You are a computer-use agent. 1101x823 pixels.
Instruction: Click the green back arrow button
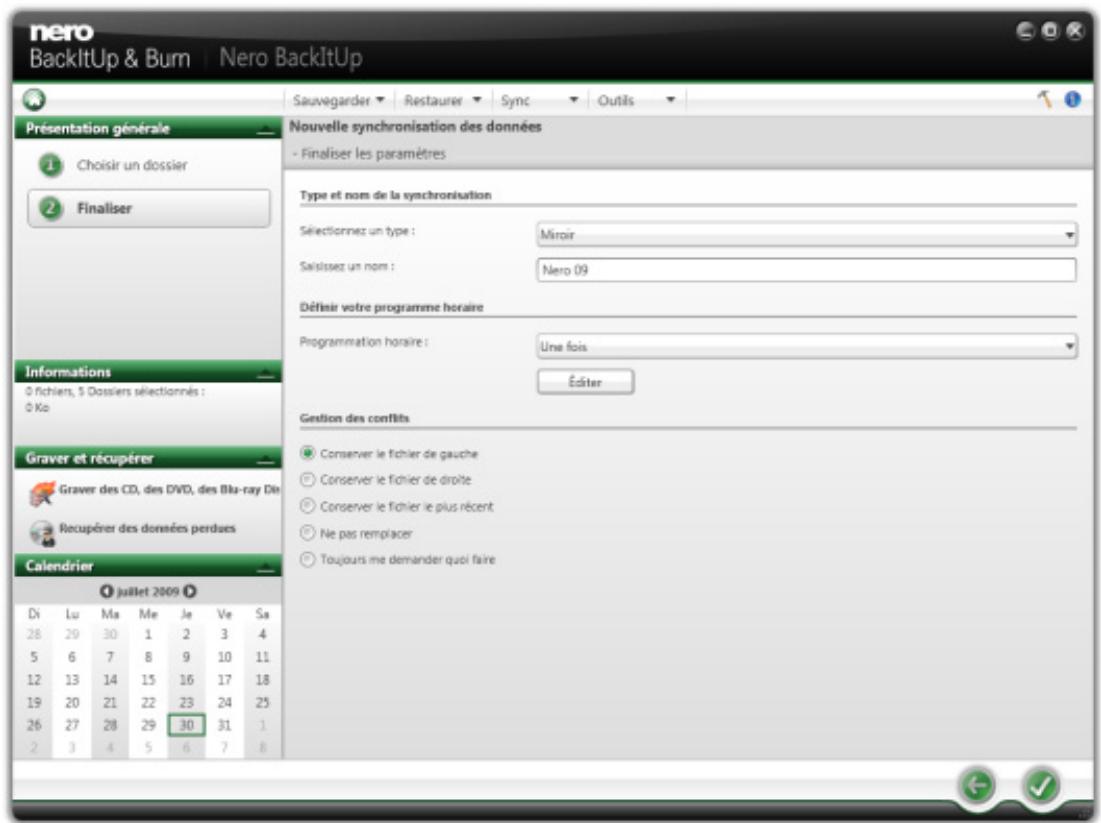(977, 785)
